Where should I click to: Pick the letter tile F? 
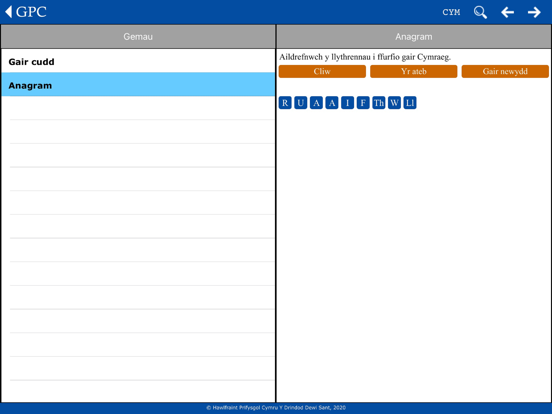[363, 103]
